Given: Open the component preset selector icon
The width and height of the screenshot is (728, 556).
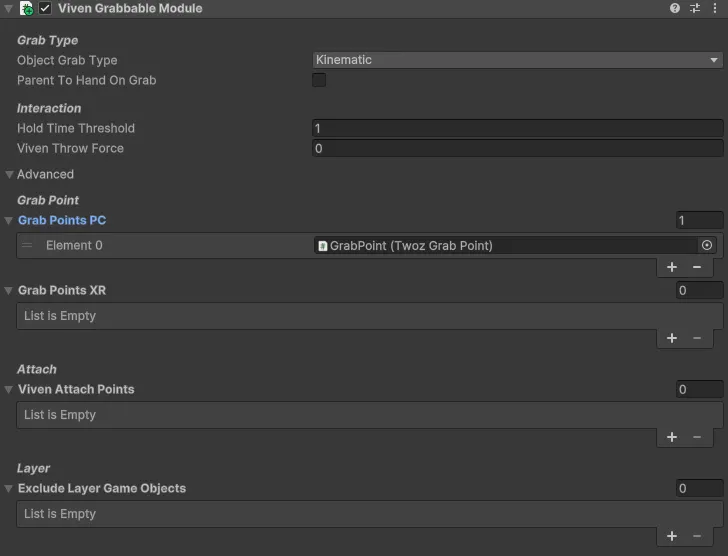Looking at the screenshot, I should [695, 8].
